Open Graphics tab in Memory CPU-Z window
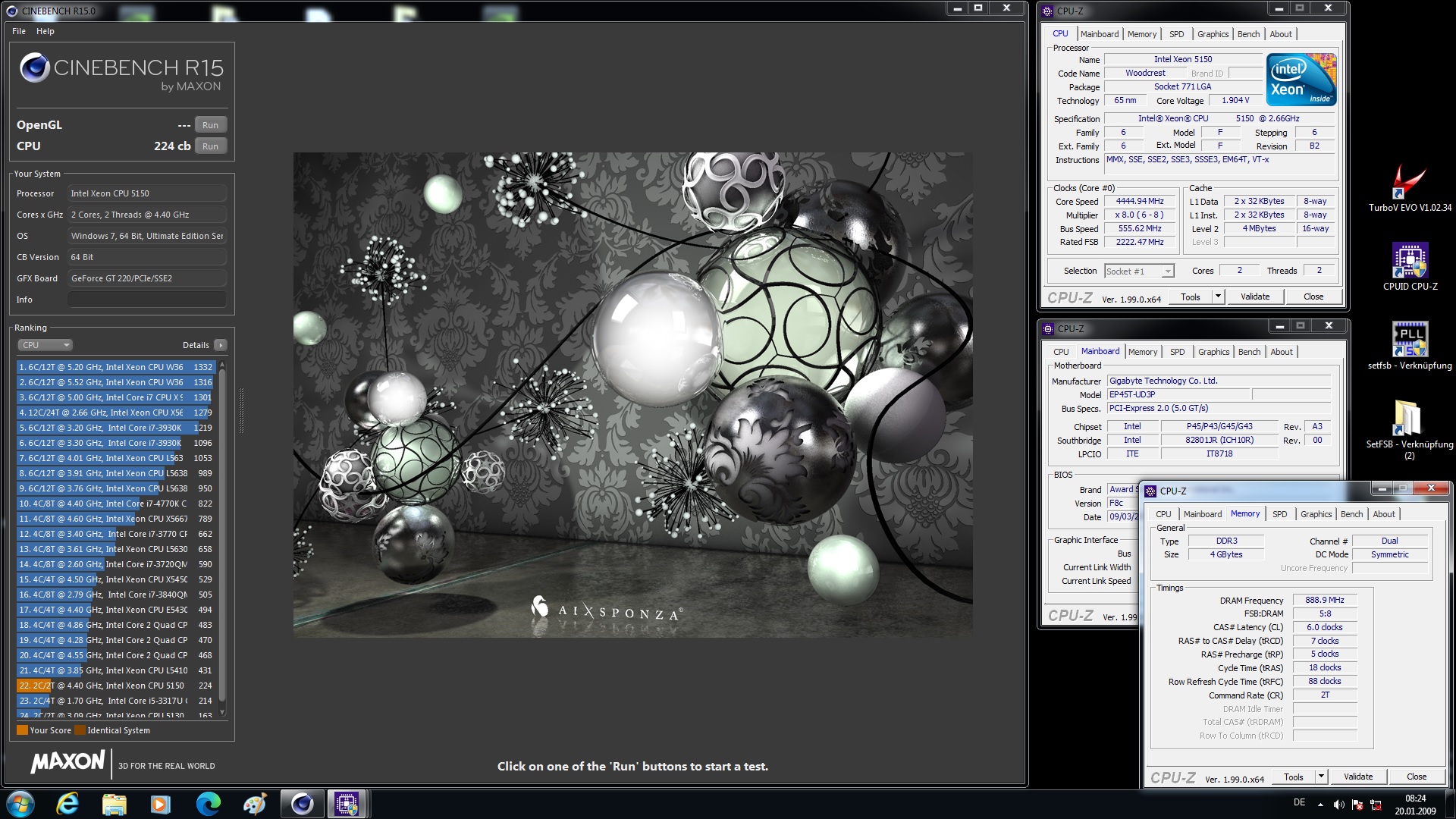 tap(1316, 514)
